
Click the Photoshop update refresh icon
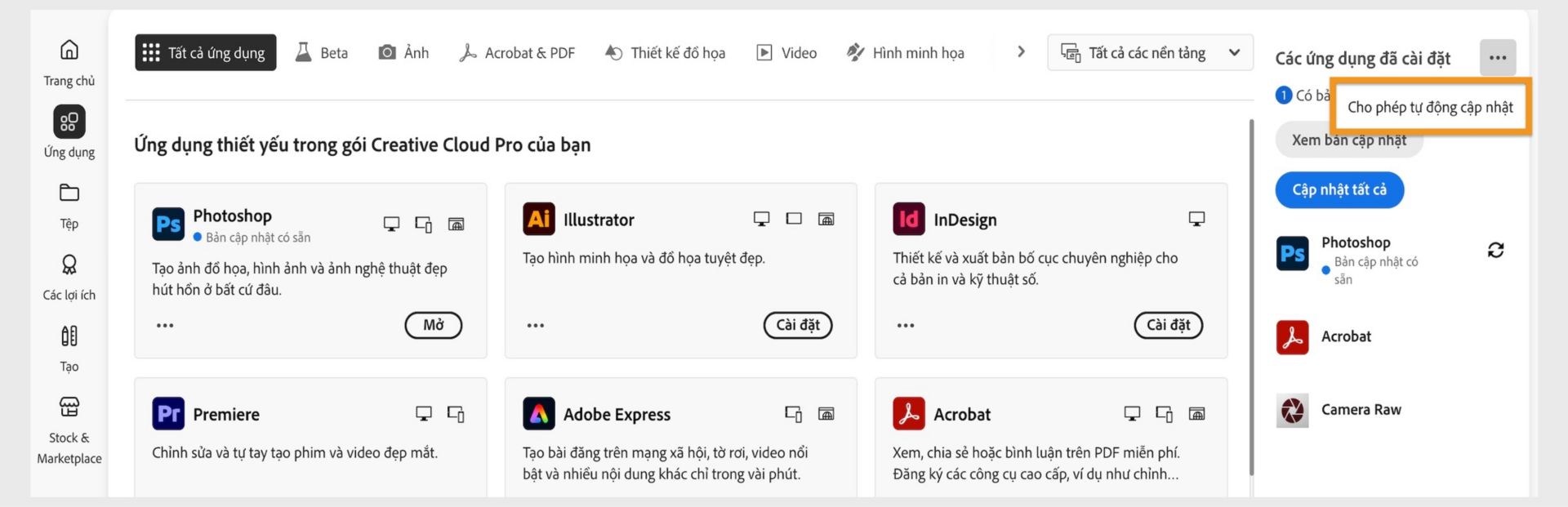click(x=1495, y=250)
